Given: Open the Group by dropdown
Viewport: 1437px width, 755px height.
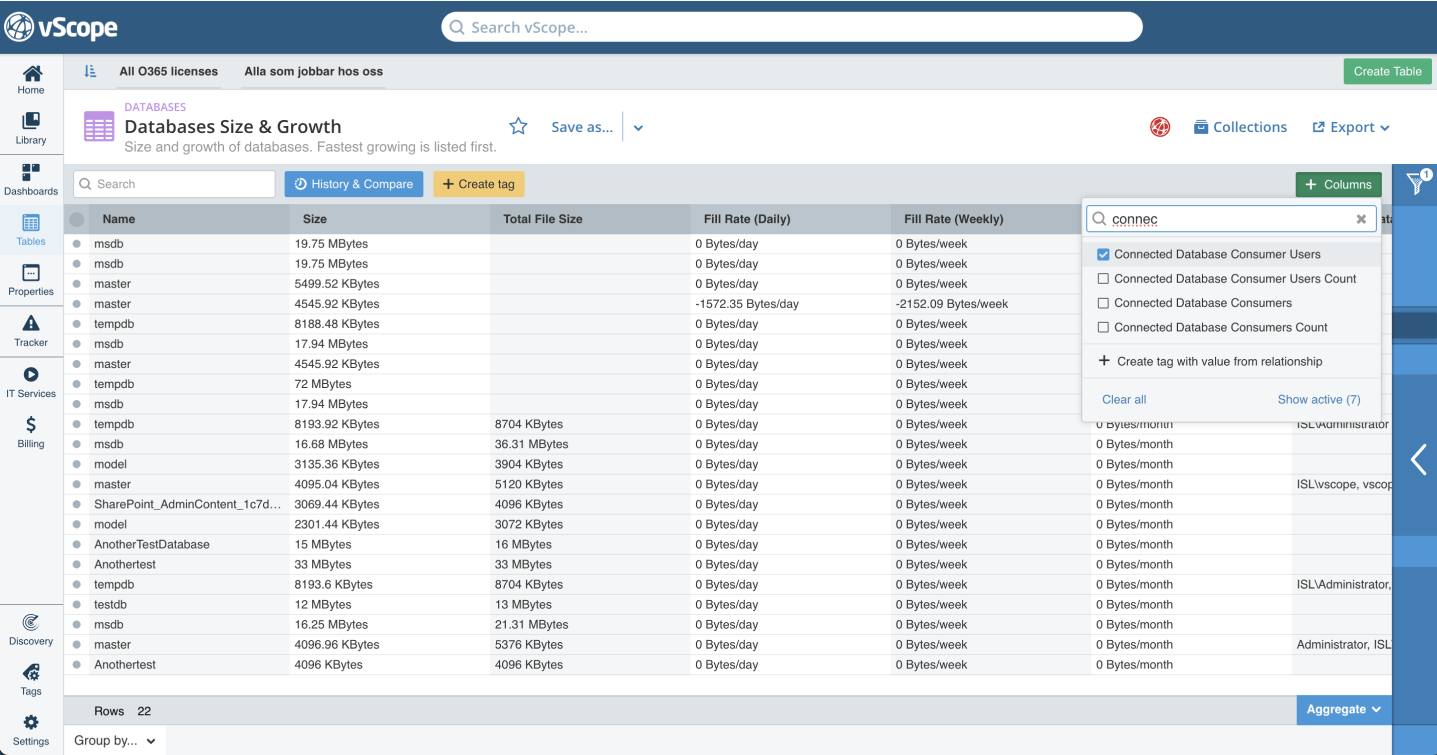Looking at the screenshot, I should [115, 740].
